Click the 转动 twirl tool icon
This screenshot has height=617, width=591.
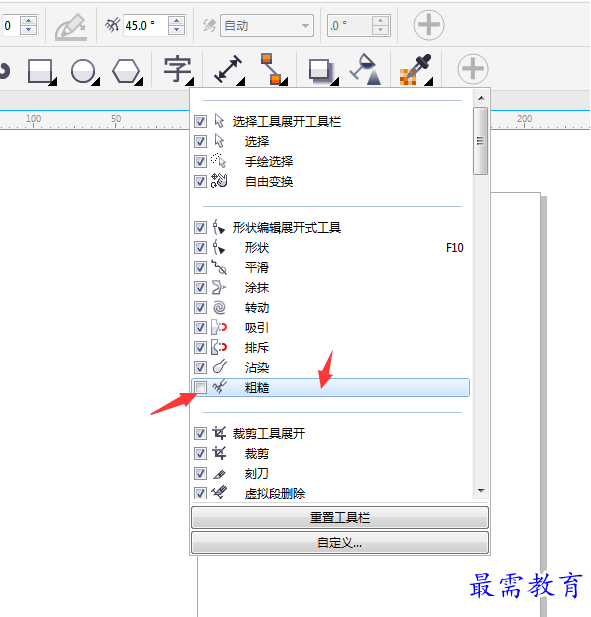[219, 307]
